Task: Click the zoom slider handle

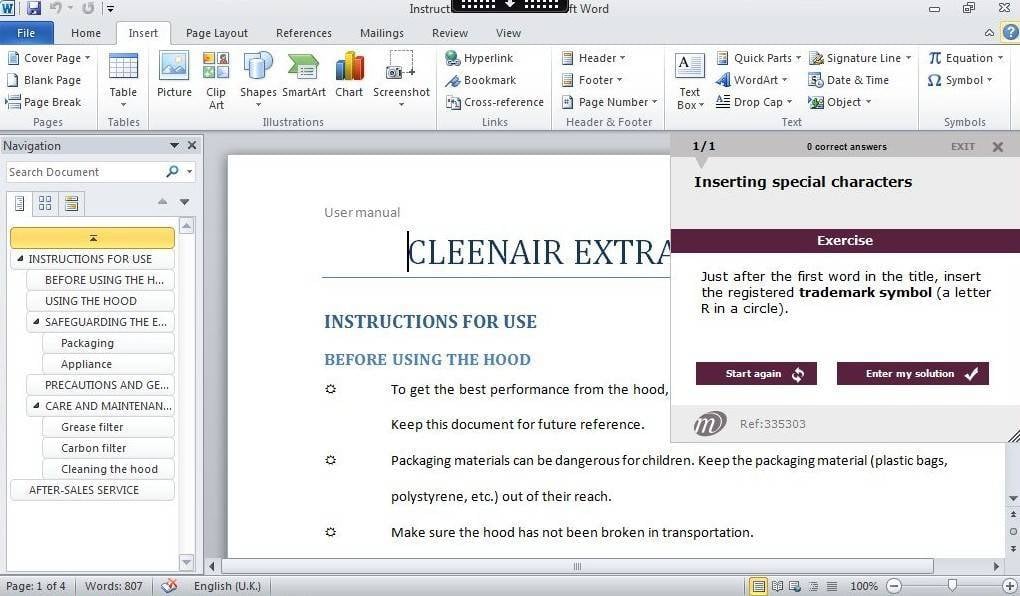Action: 952,586
